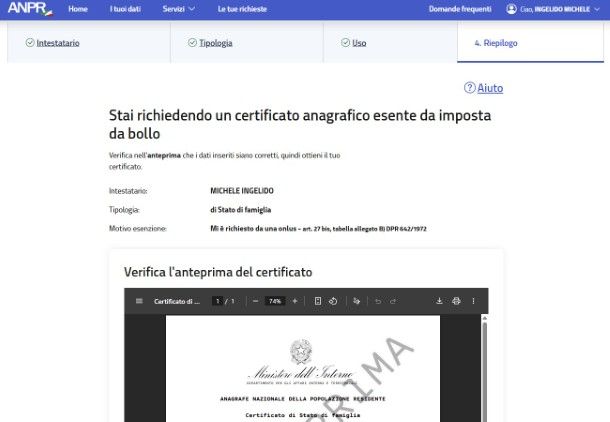
Task: Click the PDF redo icon
Action: pyautogui.click(x=393, y=301)
